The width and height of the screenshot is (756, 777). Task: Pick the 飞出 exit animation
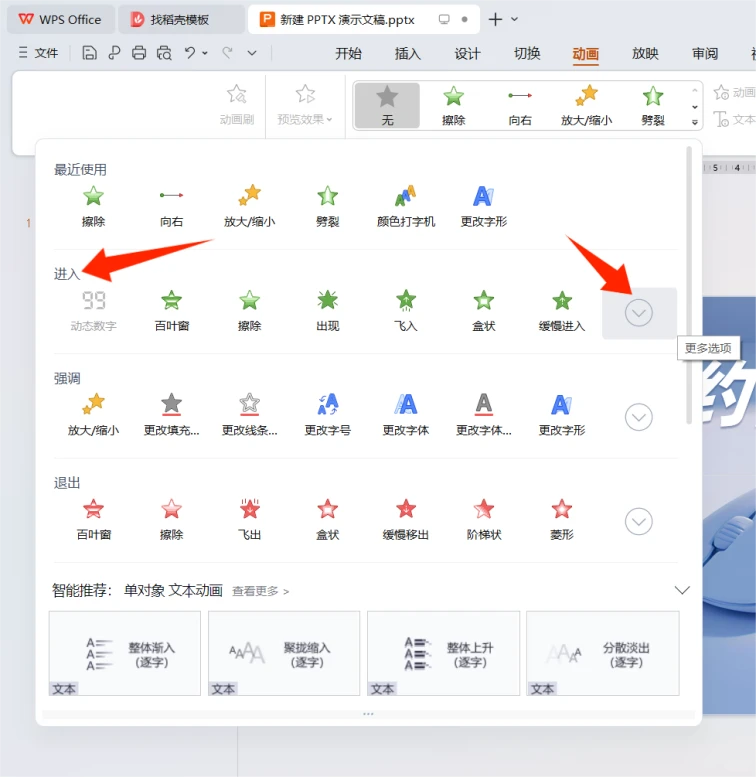pyautogui.click(x=249, y=517)
